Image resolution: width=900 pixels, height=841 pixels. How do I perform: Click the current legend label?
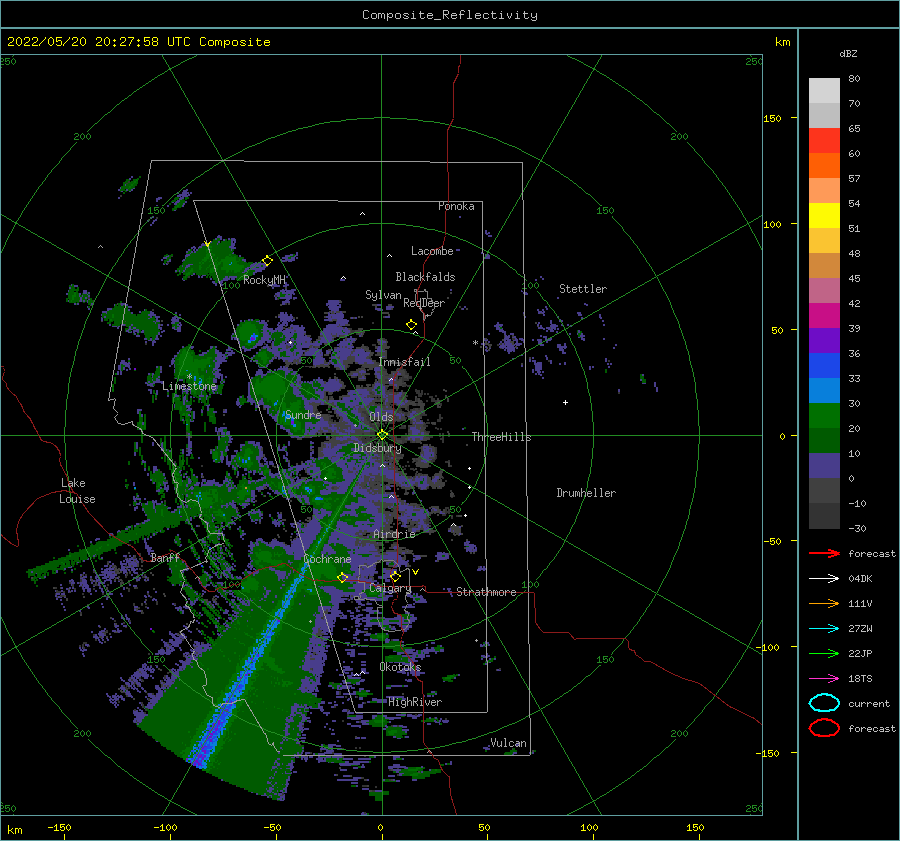pyautogui.click(x=868, y=704)
